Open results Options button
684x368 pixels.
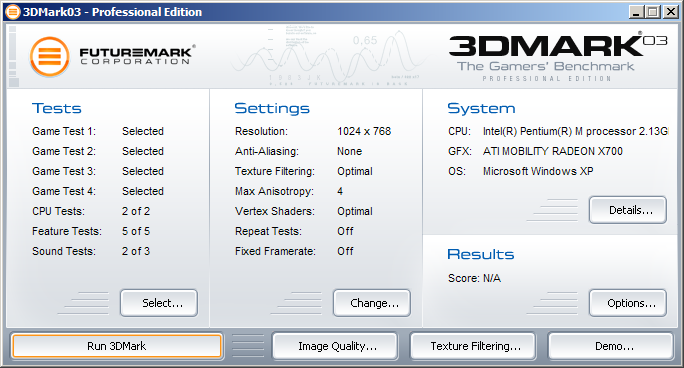pyautogui.click(x=628, y=303)
